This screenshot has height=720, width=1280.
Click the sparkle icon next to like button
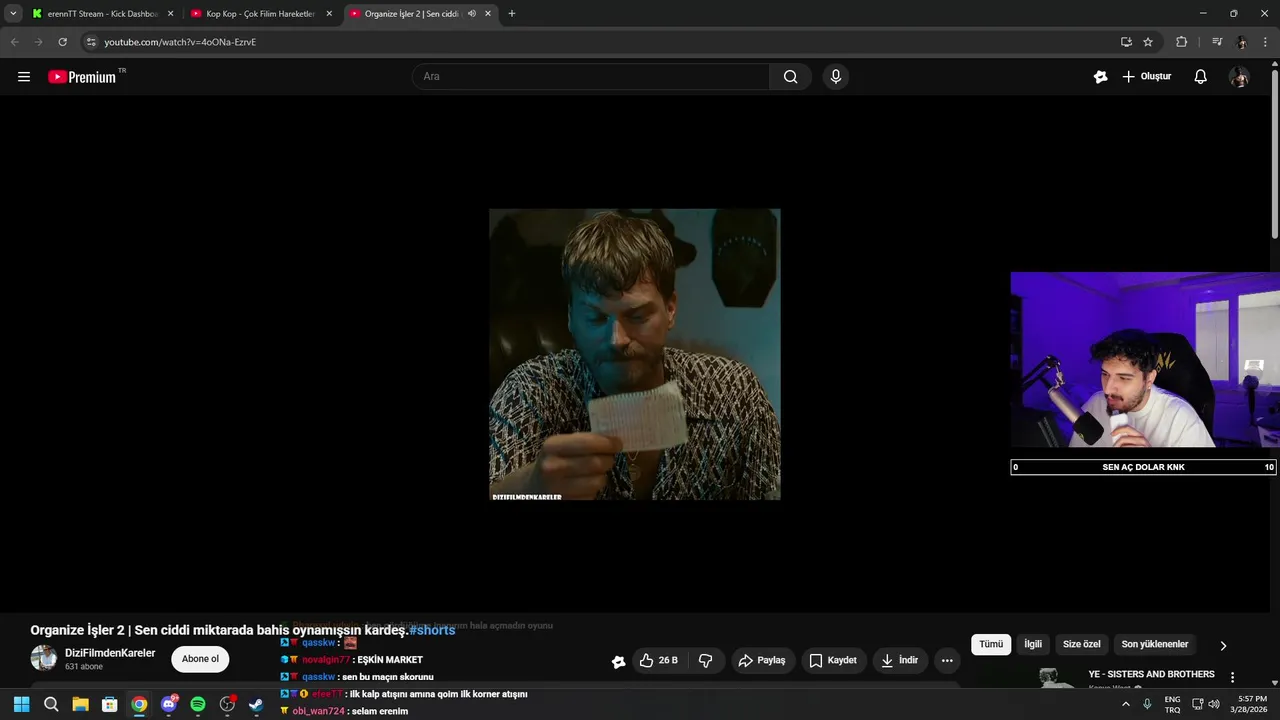(x=619, y=661)
